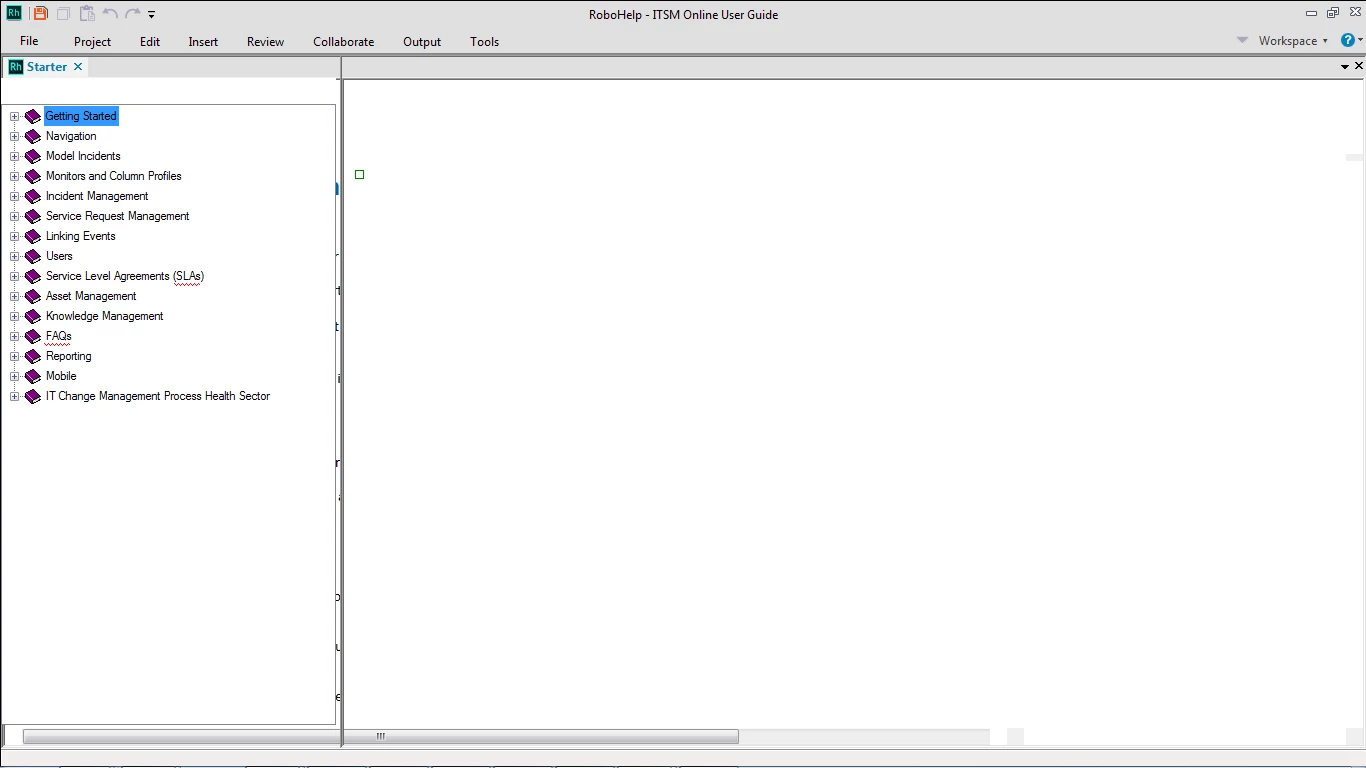
Task: Click the book icon beside Asset Management
Action: click(33, 296)
